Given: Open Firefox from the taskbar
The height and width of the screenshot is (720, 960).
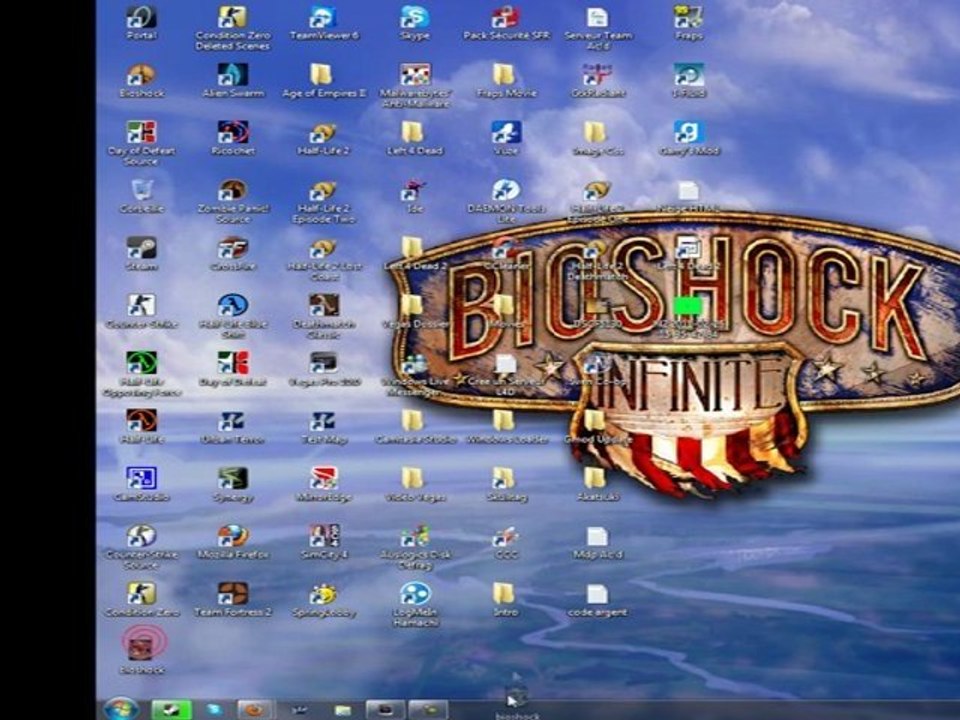Looking at the screenshot, I should (x=255, y=710).
